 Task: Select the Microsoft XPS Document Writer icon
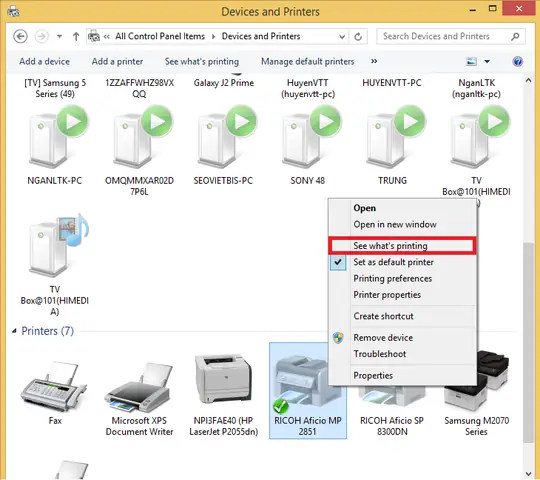pyautogui.click(x=139, y=387)
